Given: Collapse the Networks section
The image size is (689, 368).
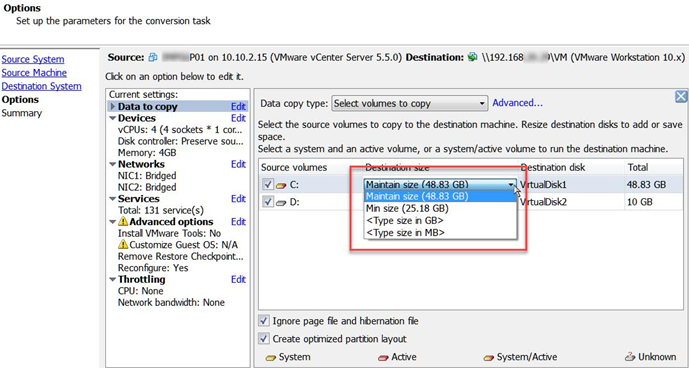Looking at the screenshot, I should (113, 164).
